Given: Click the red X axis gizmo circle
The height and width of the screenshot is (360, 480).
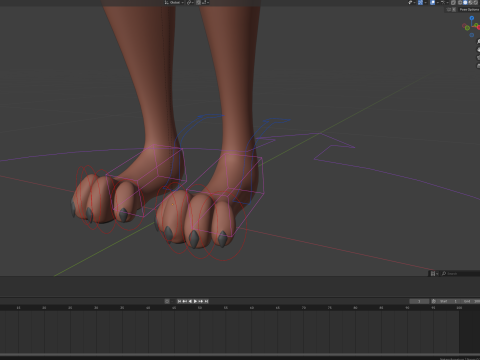Looking at the screenshot, I should [x=479, y=27].
